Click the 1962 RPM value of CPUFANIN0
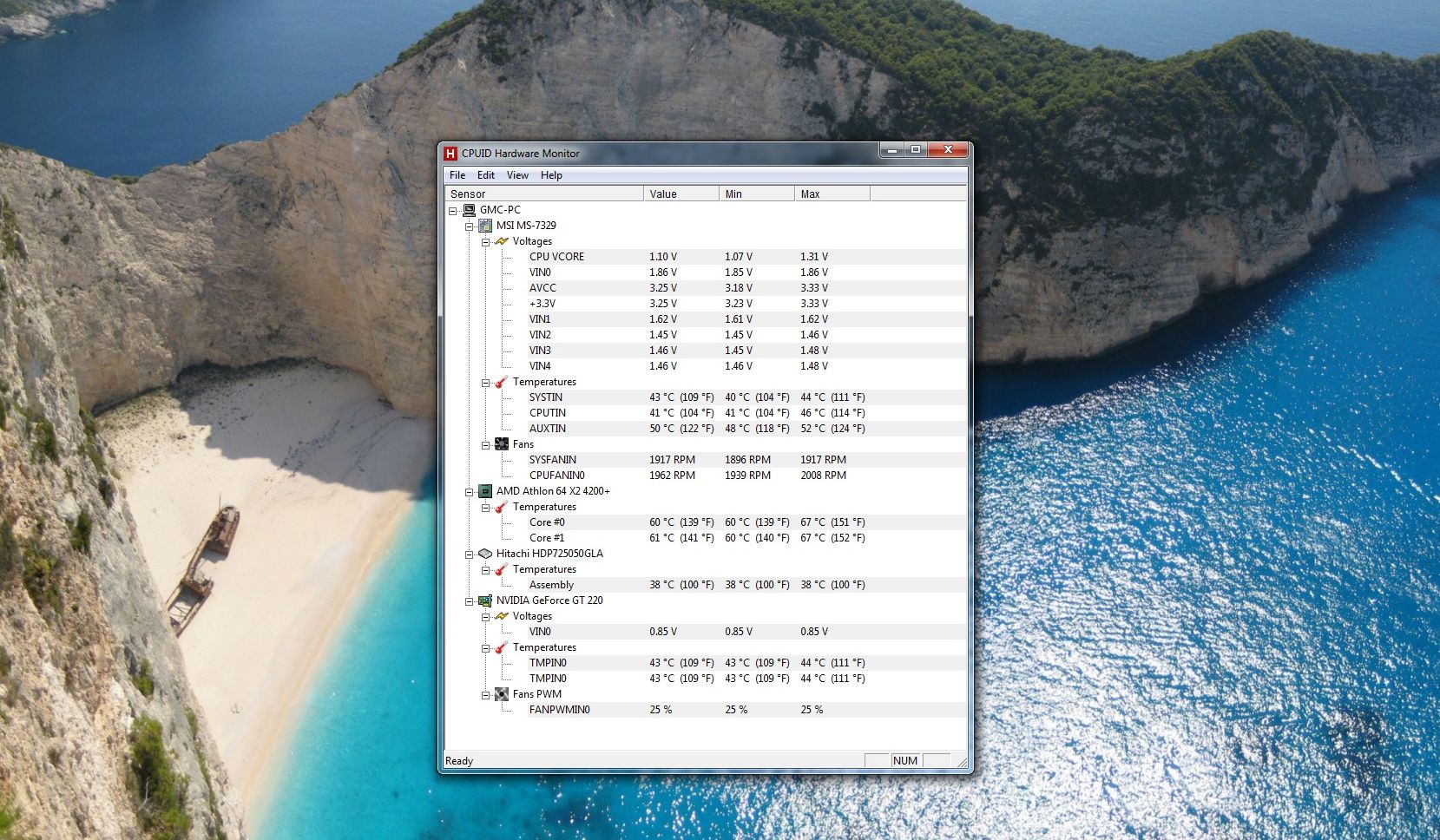1440x840 pixels. 672,476
